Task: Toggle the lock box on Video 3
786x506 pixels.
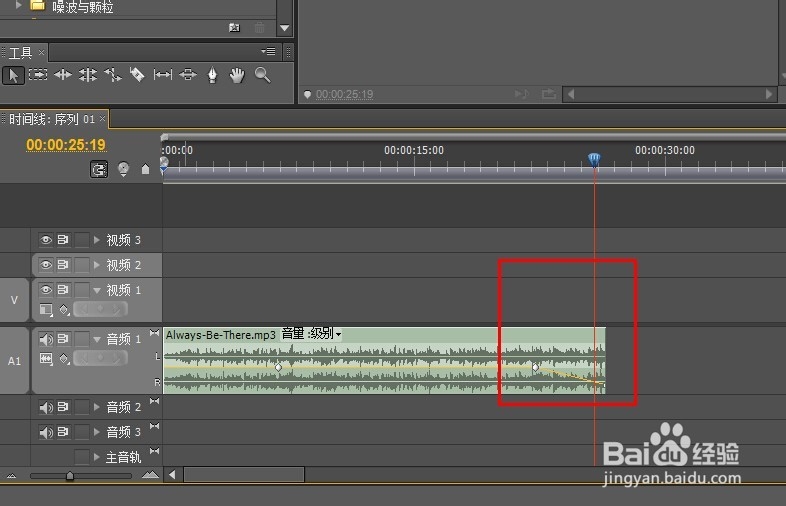Action: 82,240
